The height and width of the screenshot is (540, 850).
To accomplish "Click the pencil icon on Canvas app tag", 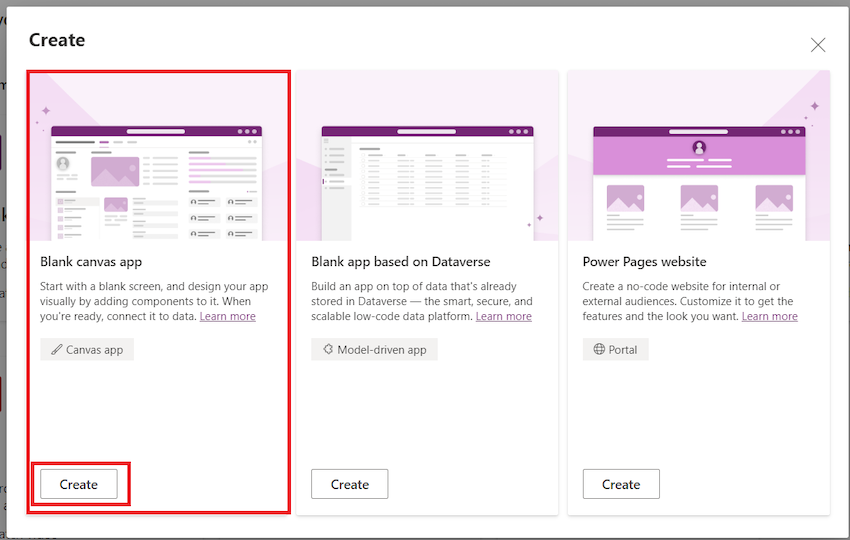I will coord(56,350).
